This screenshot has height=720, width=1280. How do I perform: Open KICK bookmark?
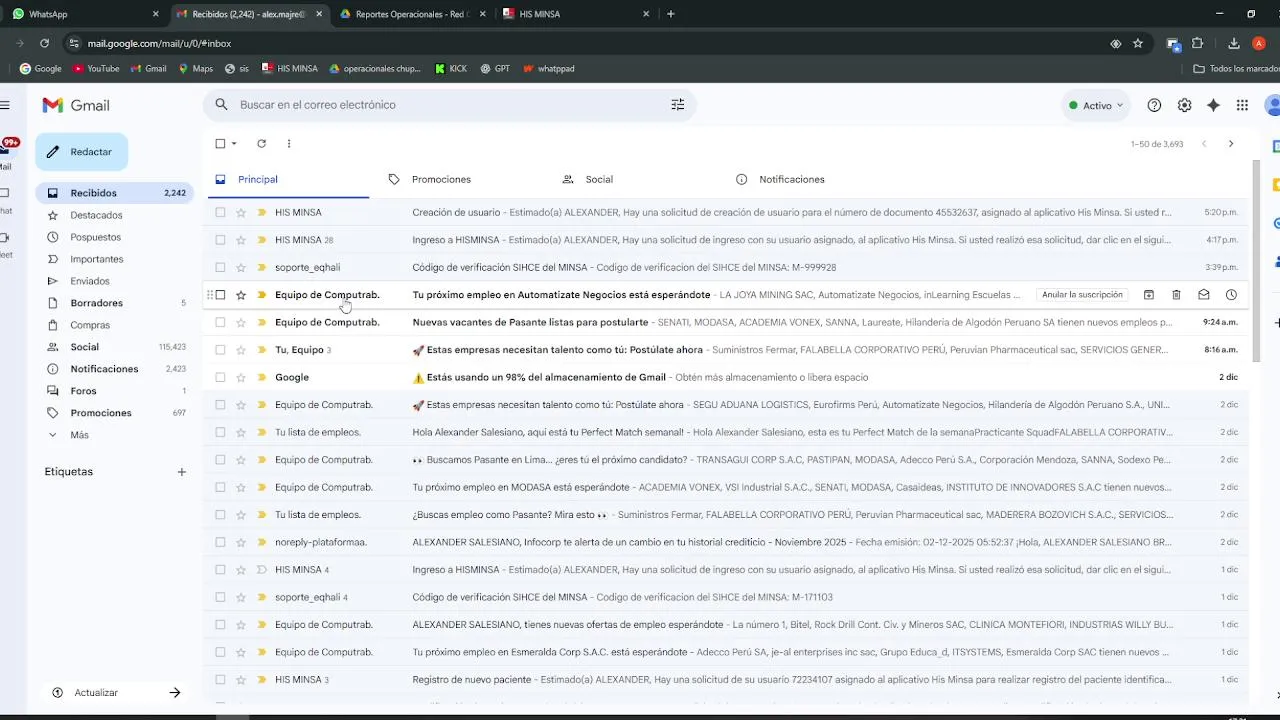[x=451, y=69]
